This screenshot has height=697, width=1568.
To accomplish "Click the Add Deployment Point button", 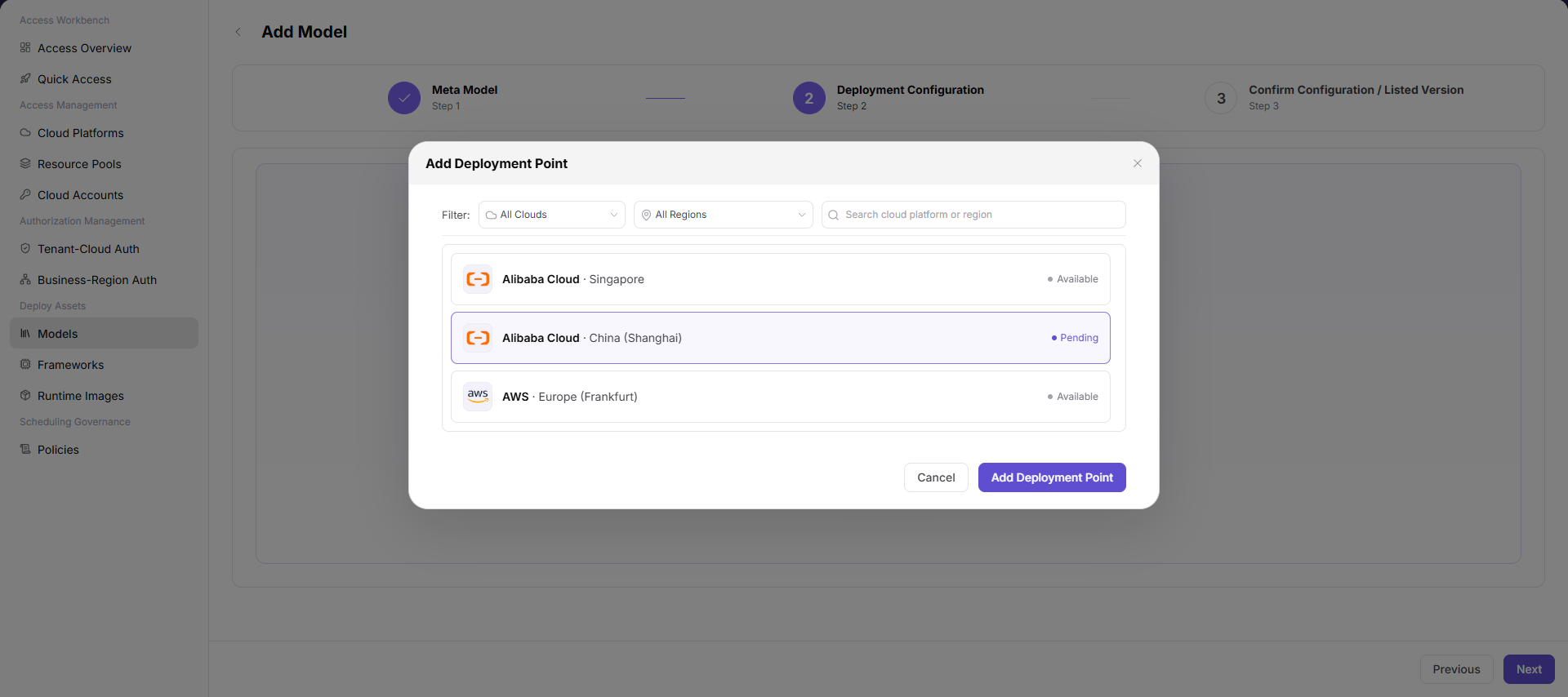I will (x=1052, y=477).
